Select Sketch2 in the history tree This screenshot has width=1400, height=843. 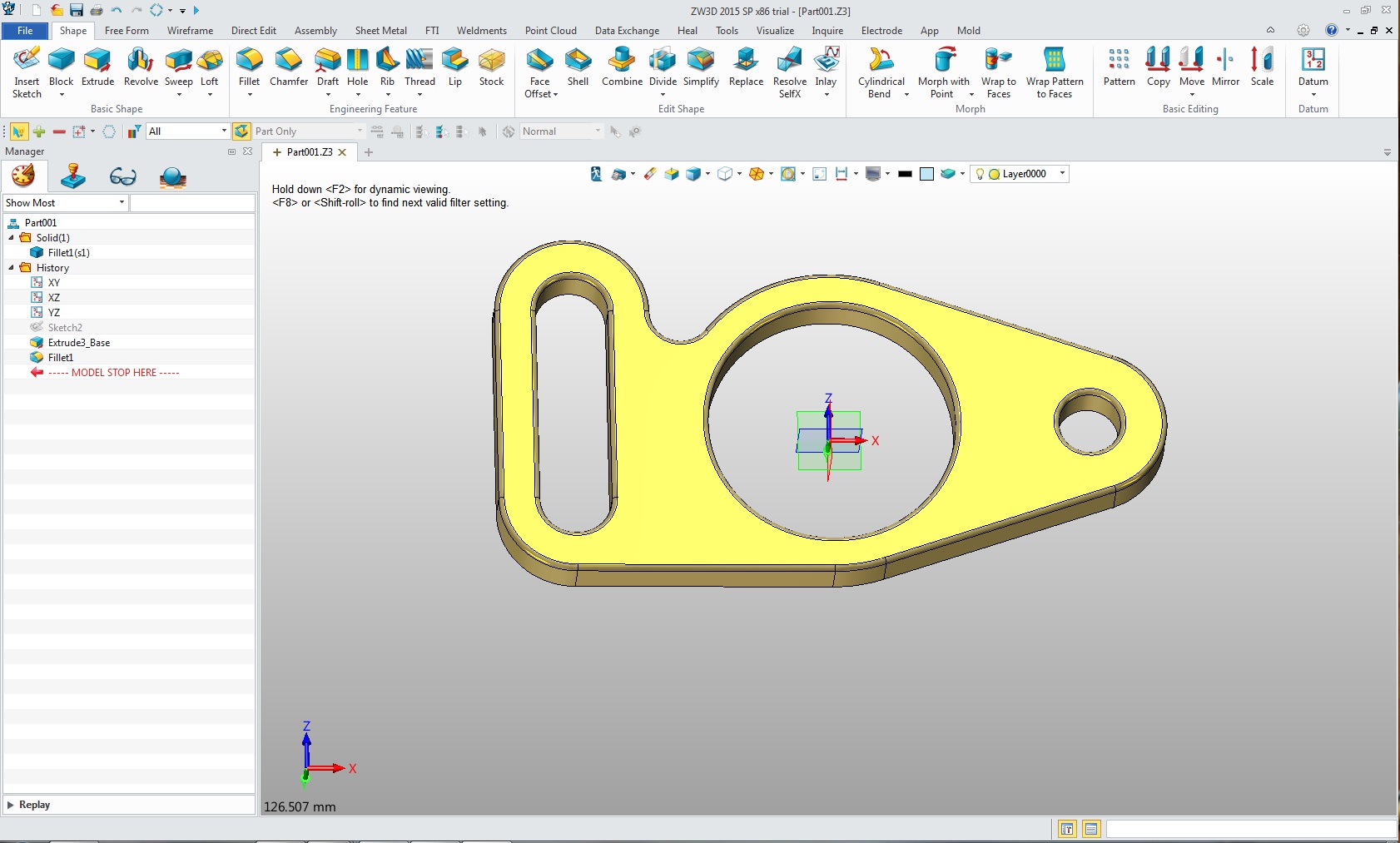[65, 328]
